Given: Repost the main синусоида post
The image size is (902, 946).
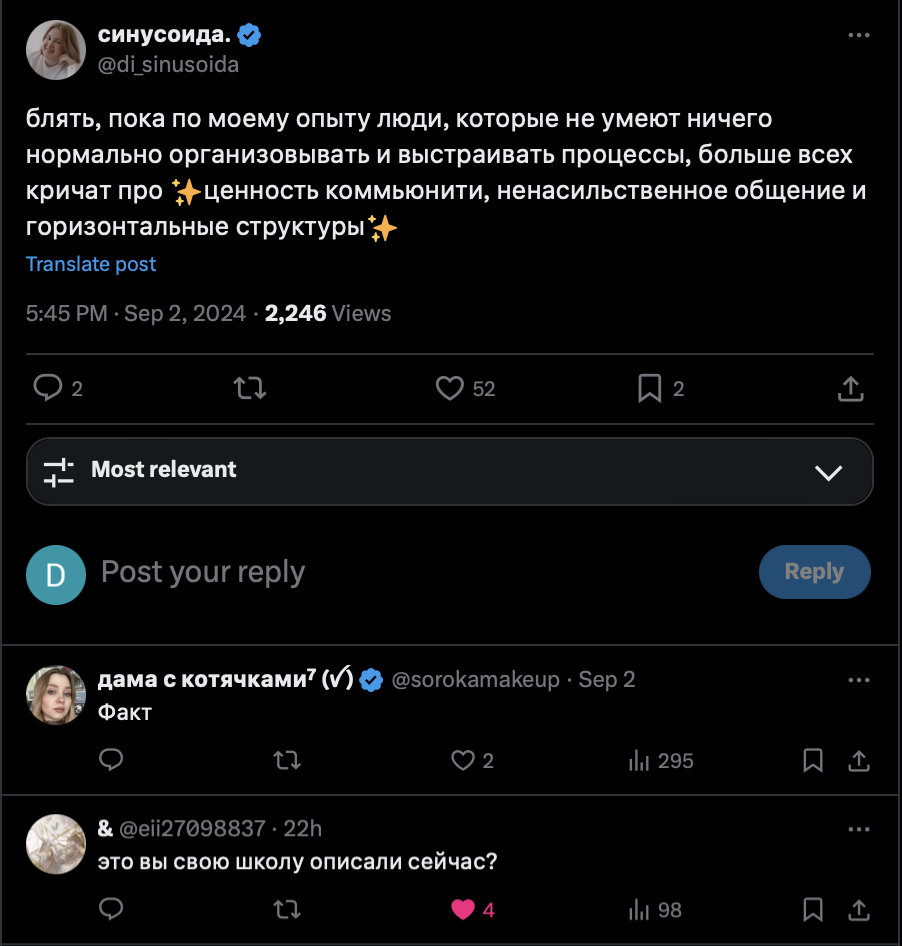Looking at the screenshot, I should tap(249, 388).
